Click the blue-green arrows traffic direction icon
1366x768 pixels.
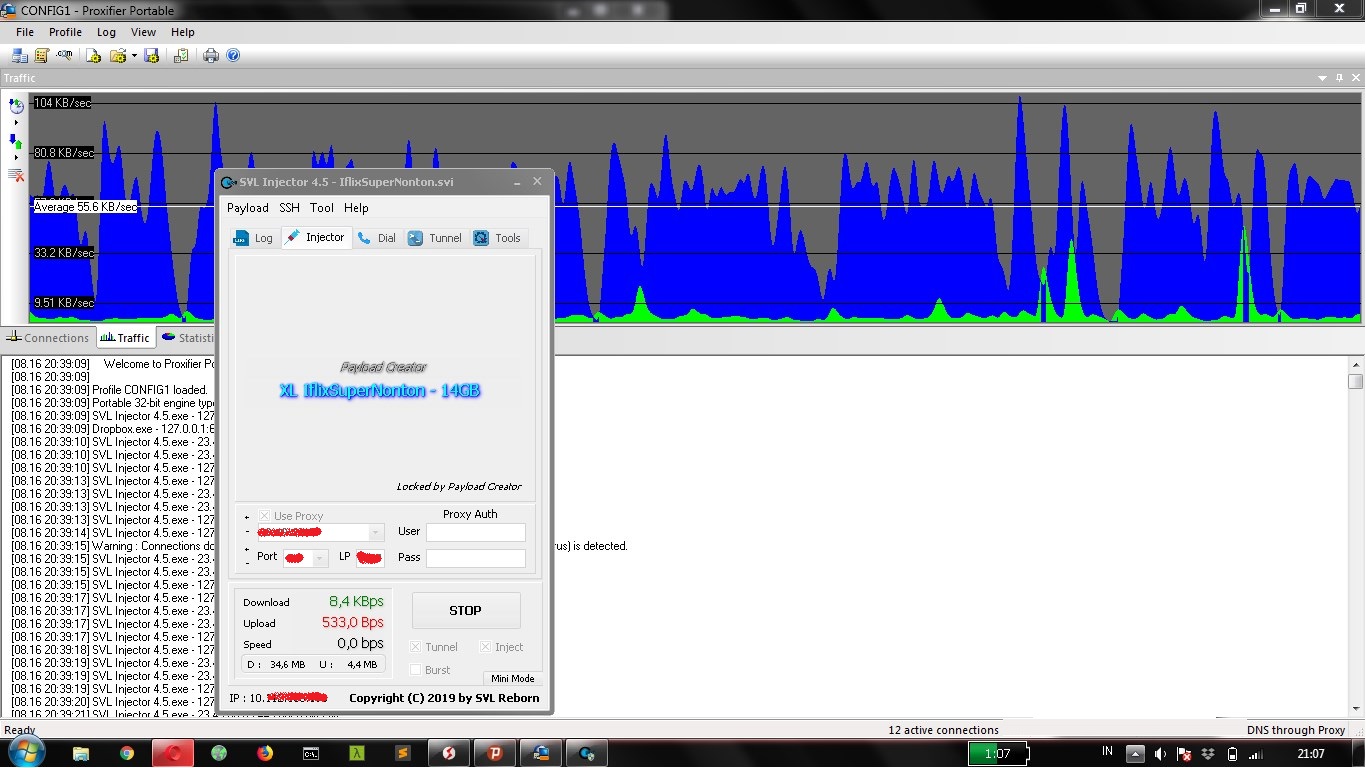16,141
